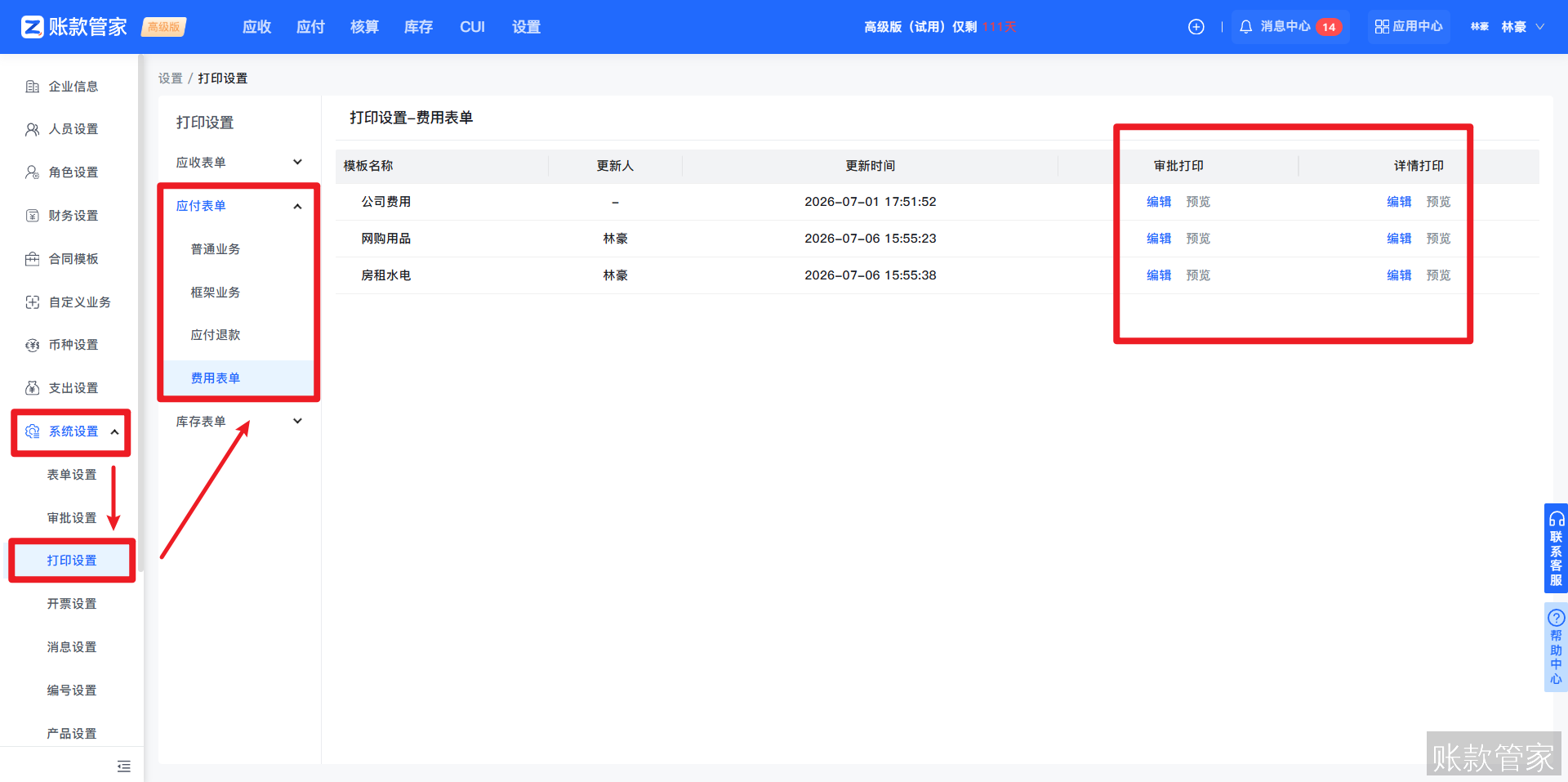Select 框架业务 under 应付表单
This screenshot has height=782, width=1568.
[x=216, y=293]
